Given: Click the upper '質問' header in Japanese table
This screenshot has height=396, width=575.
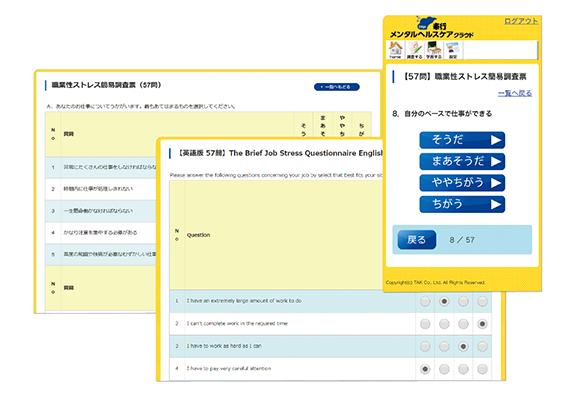Looking at the screenshot, I should tap(69, 134).
